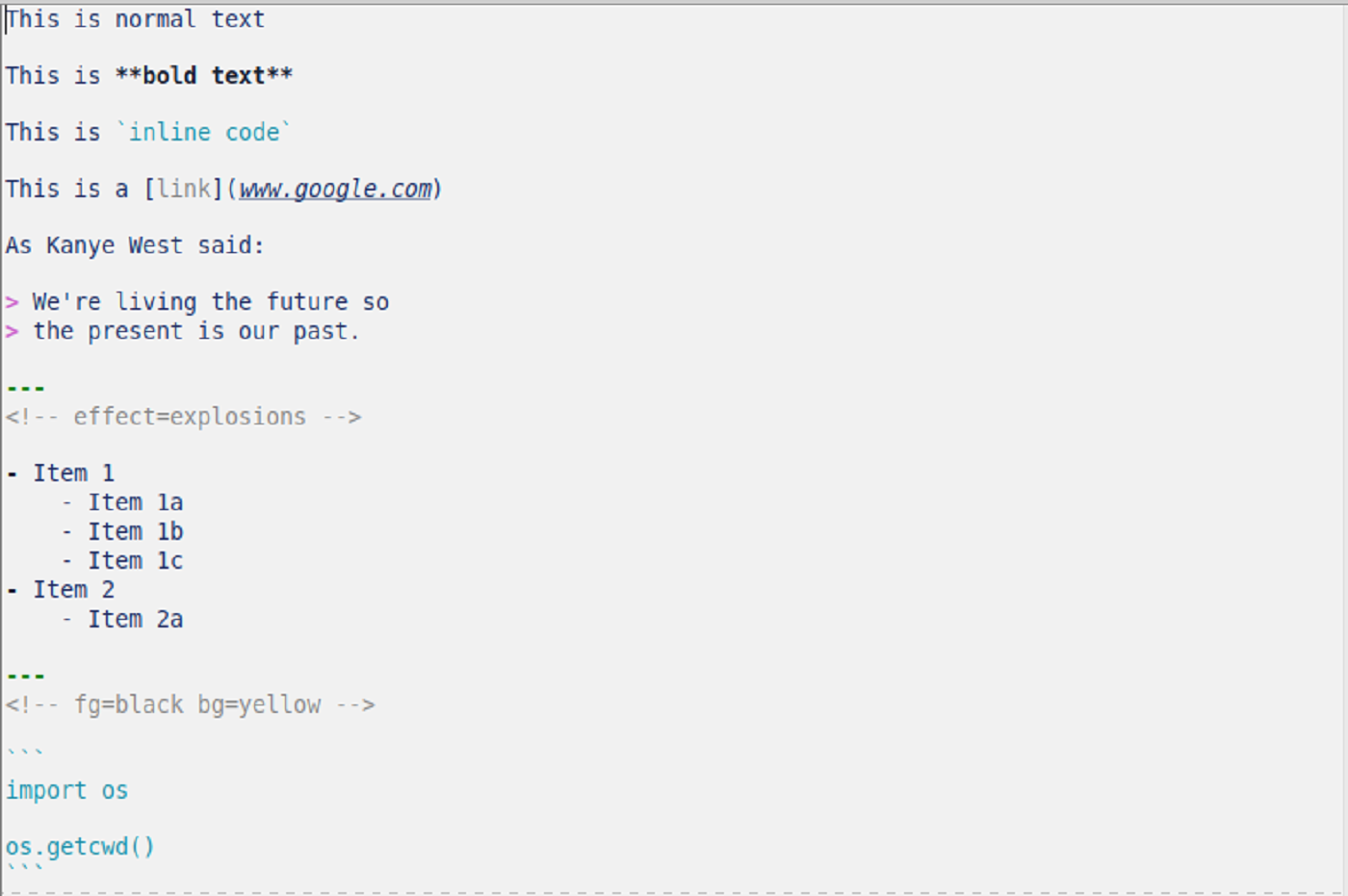
Task: Click the "Item 1a" sub-item
Action: pyautogui.click(x=135, y=502)
